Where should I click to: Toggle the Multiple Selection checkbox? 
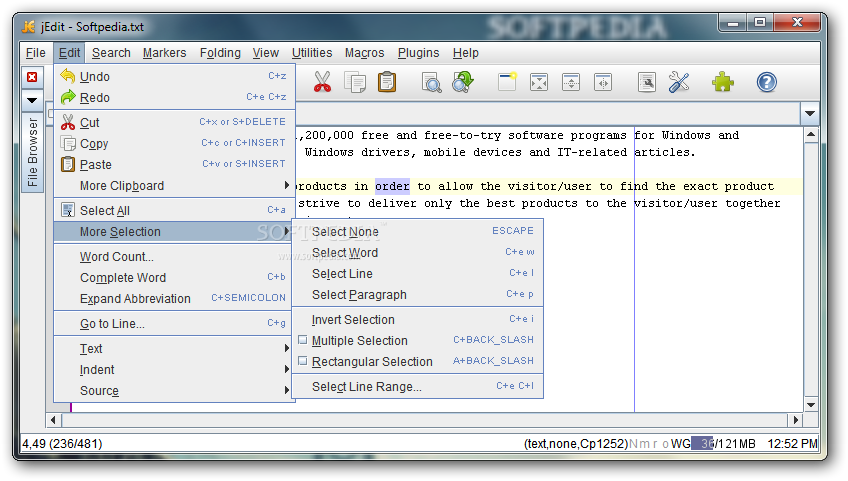[x=303, y=340]
